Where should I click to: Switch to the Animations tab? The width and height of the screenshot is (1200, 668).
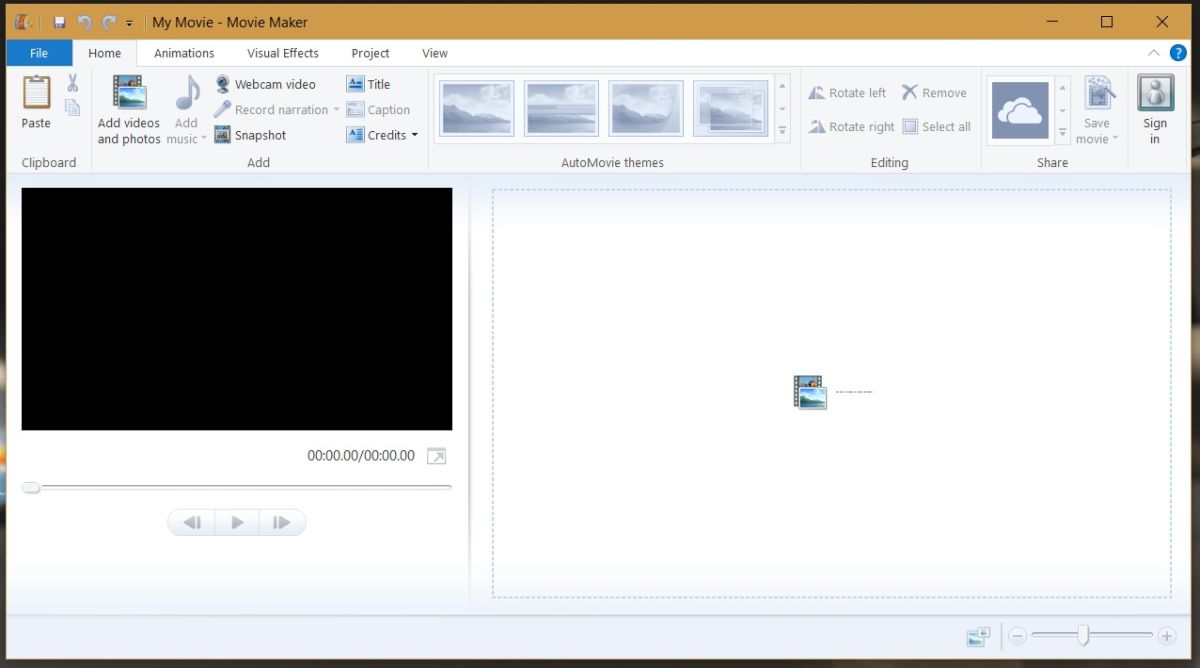[183, 53]
